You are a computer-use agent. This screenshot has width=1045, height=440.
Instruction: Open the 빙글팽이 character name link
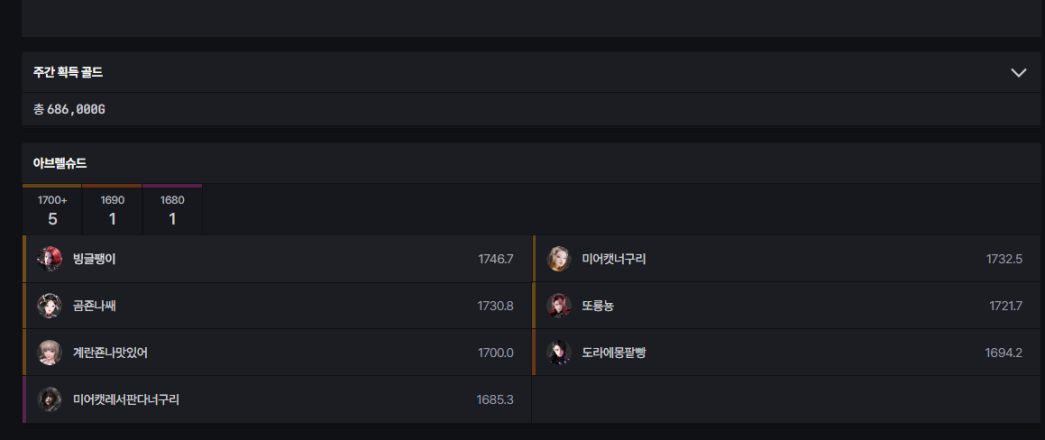[95, 259]
